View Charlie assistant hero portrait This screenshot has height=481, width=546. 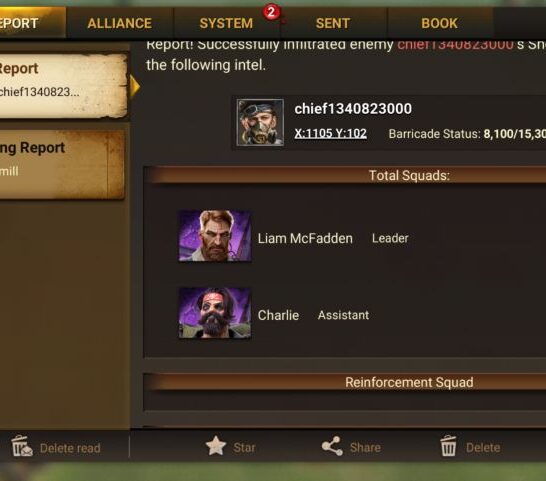coord(214,313)
